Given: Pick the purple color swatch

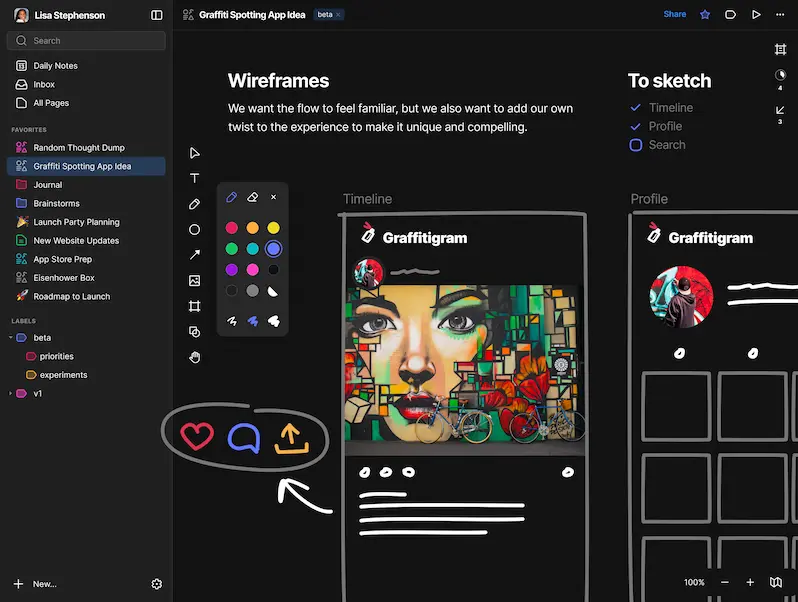Looking at the screenshot, I should click(232, 269).
